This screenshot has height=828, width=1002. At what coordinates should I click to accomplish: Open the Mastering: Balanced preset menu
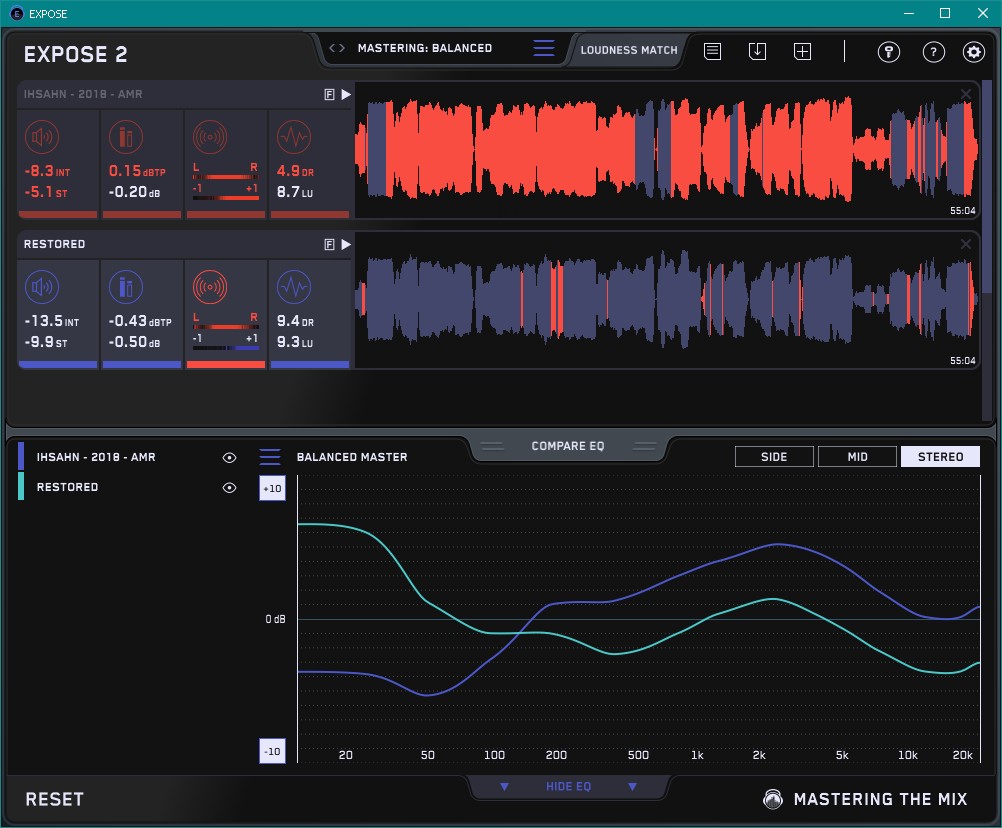pyautogui.click(x=543, y=48)
